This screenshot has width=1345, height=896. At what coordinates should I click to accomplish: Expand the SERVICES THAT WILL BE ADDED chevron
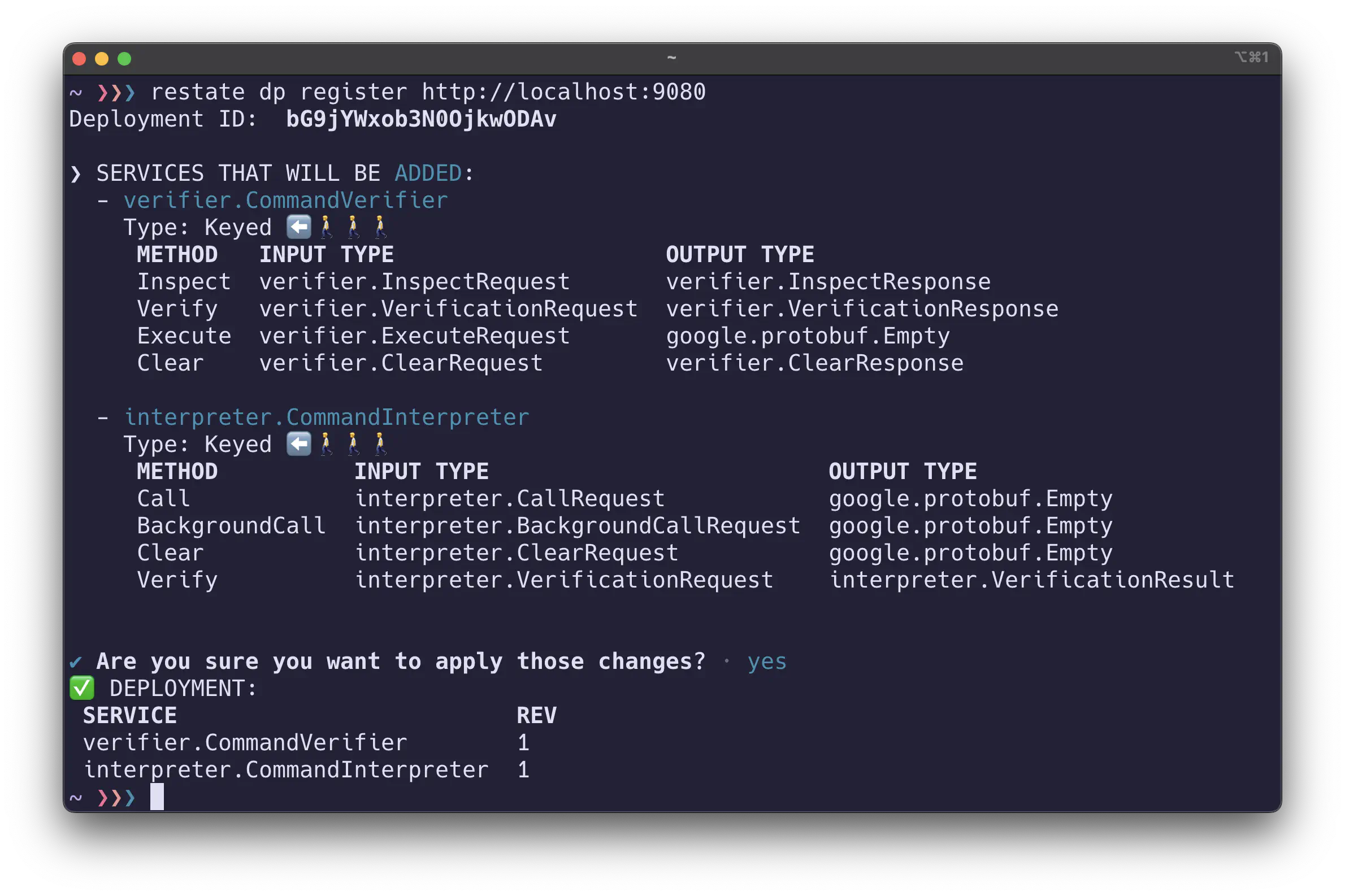[75, 172]
